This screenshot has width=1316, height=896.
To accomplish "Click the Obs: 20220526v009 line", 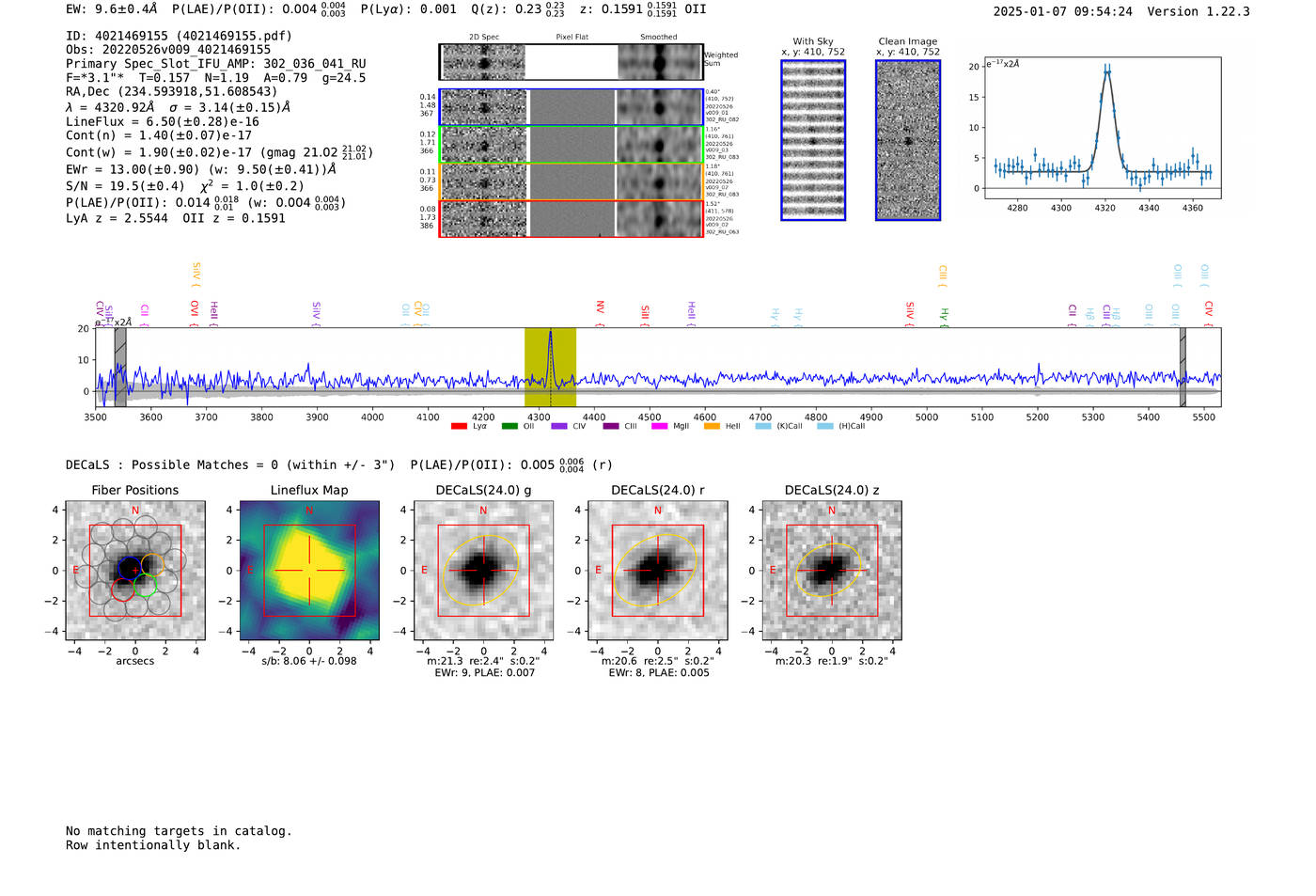I will coord(168,49).
